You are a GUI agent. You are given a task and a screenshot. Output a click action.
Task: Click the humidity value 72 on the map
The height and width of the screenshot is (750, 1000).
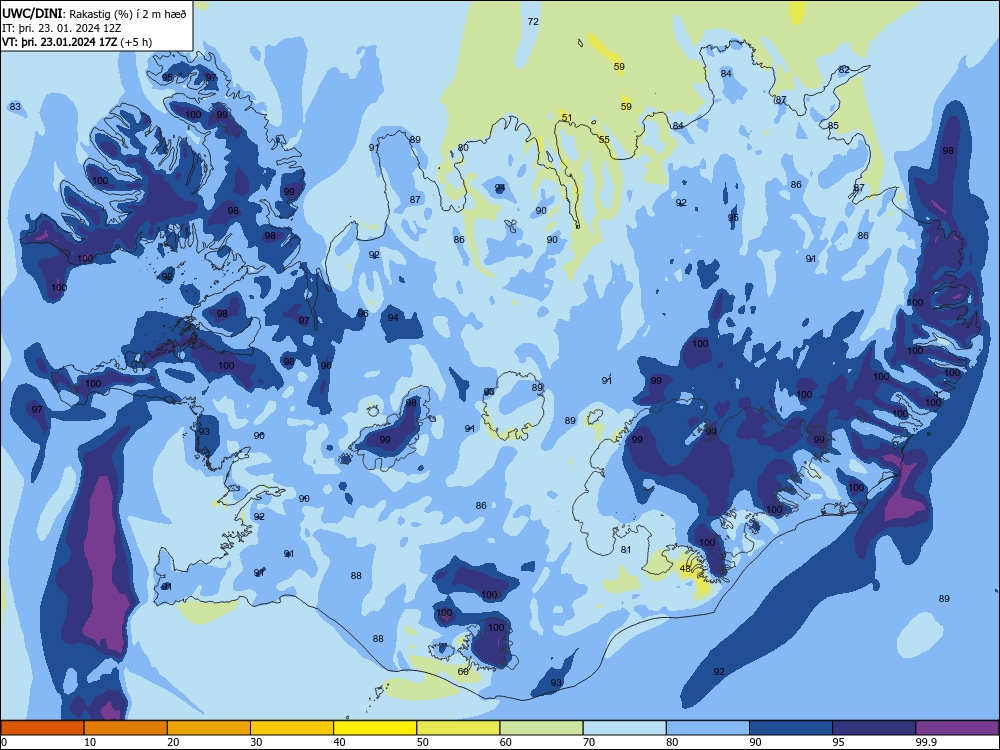(x=533, y=21)
